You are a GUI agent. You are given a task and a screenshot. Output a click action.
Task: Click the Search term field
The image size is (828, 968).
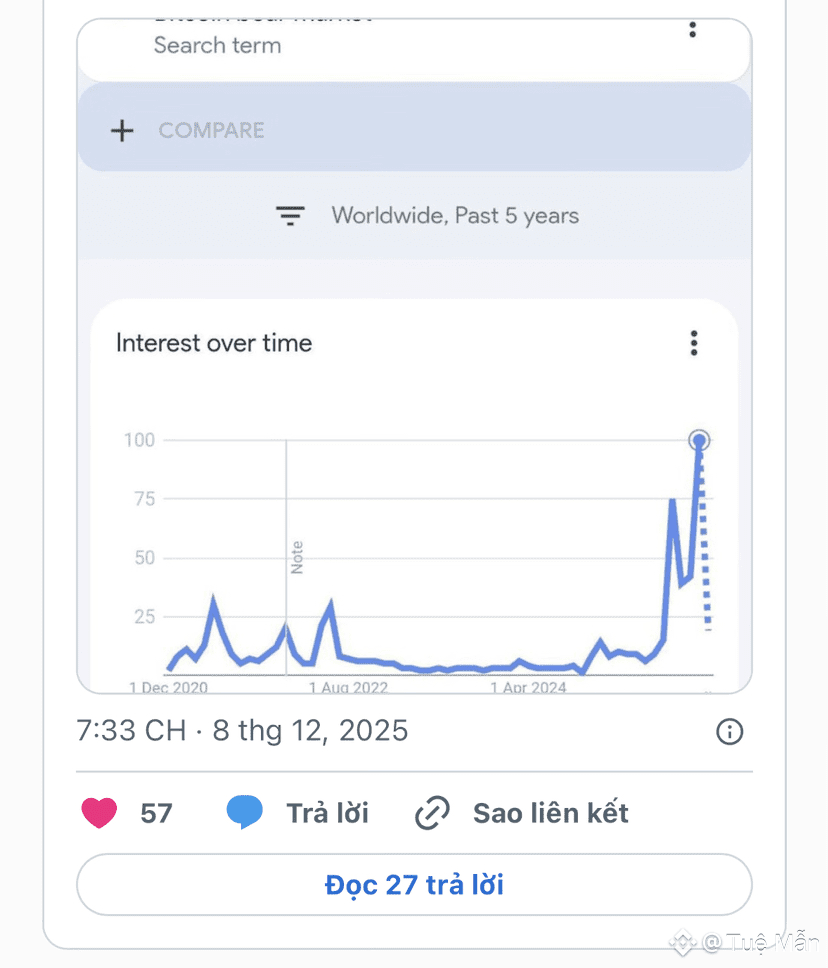217,45
